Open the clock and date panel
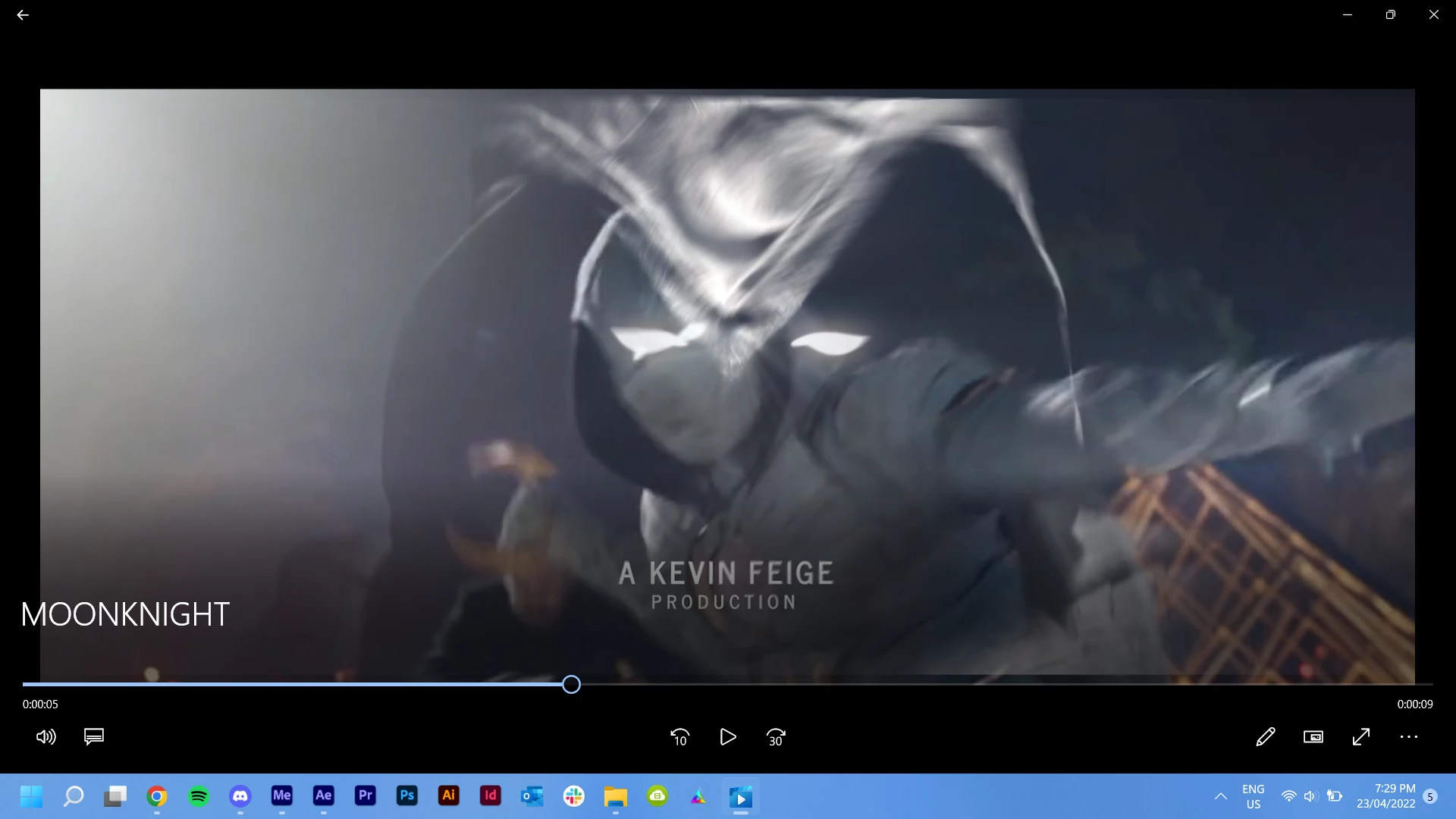 coord(1385,796)
